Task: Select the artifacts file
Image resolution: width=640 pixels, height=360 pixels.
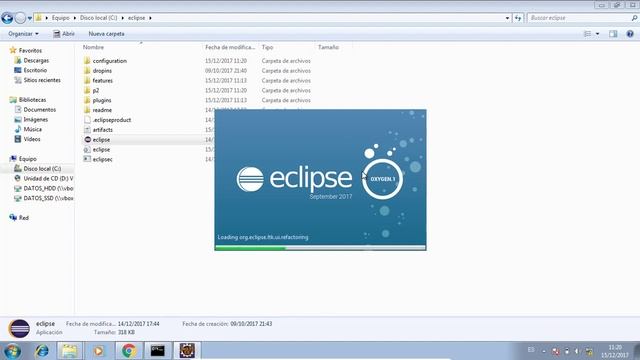Action: [x=102, y=130]
